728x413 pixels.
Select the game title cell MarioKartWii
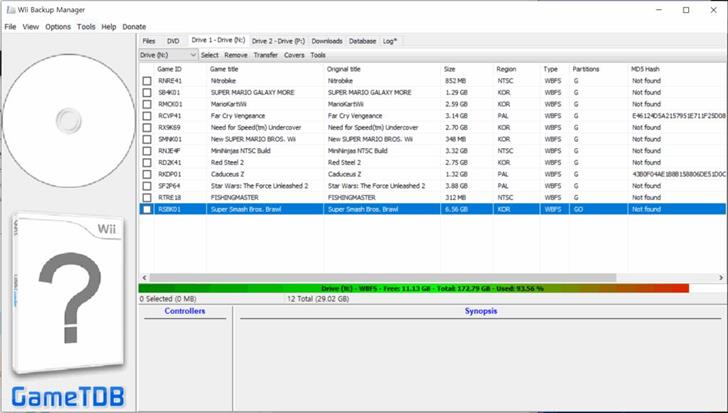click(229, 104)
